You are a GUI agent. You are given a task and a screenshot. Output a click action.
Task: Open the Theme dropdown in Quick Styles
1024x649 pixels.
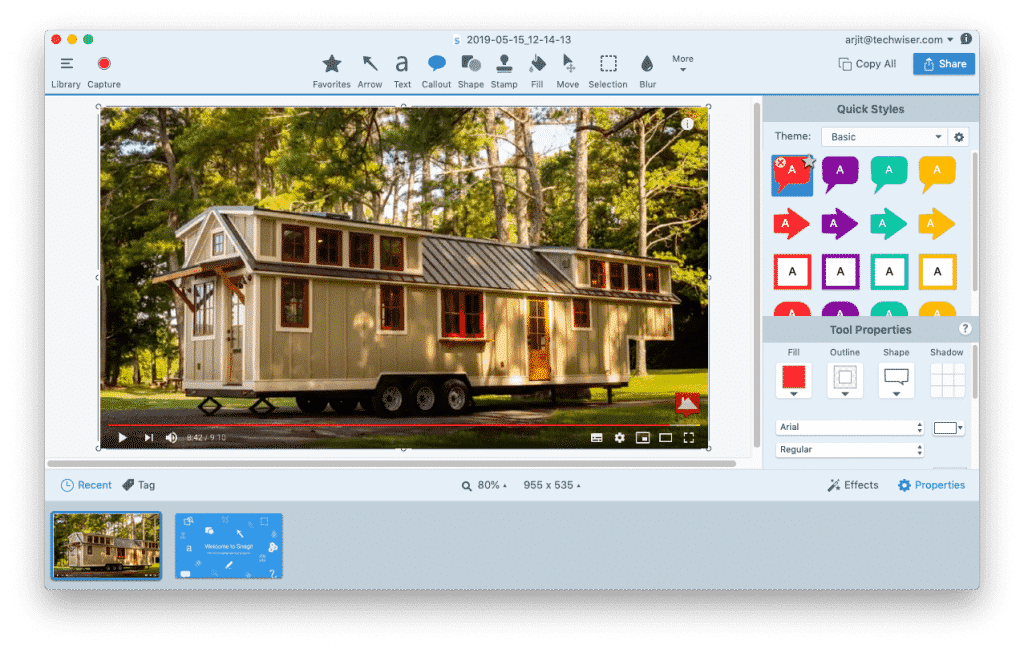[x=884, y=136]
